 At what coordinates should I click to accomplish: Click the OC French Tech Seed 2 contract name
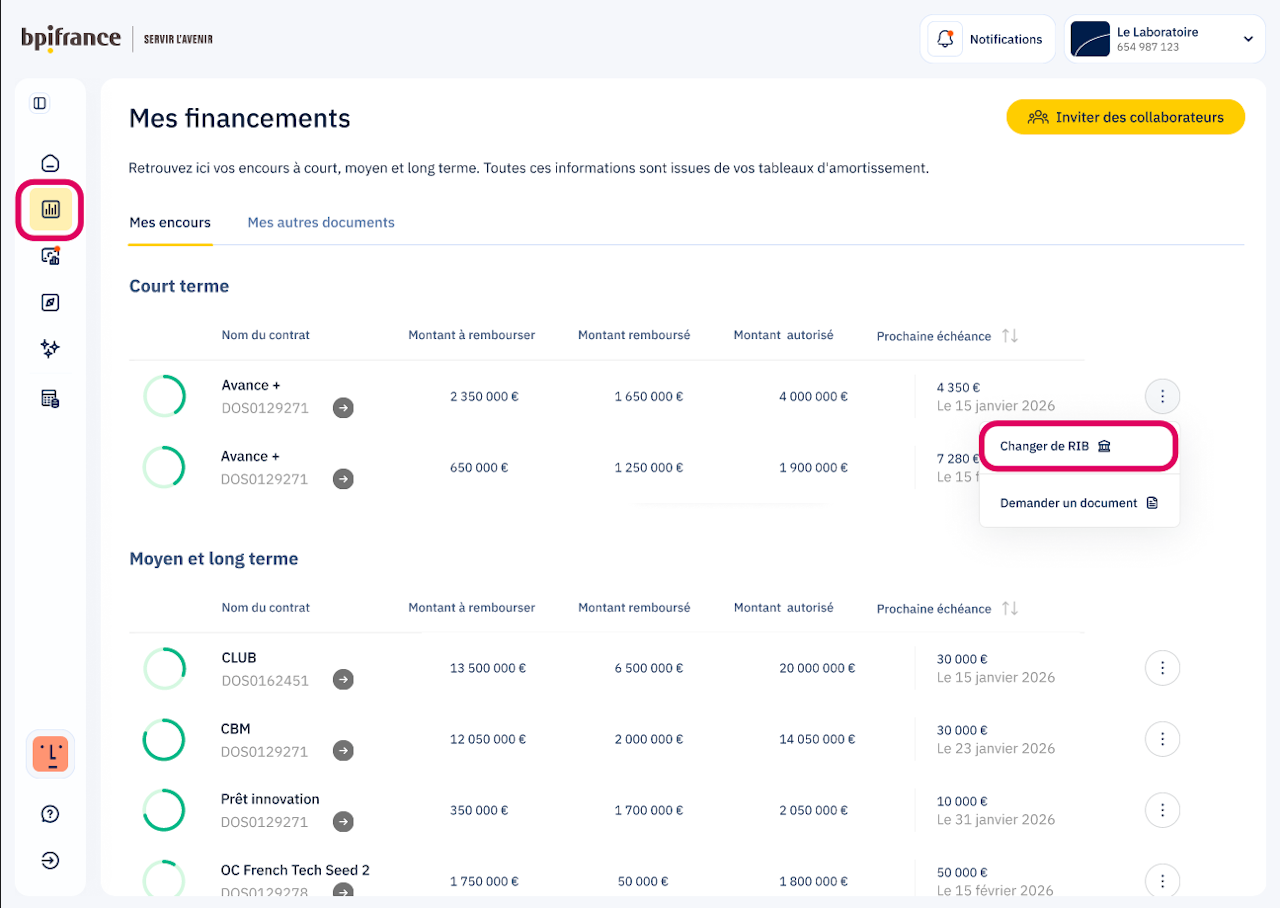pyautogui.click(x=295, y=870)
